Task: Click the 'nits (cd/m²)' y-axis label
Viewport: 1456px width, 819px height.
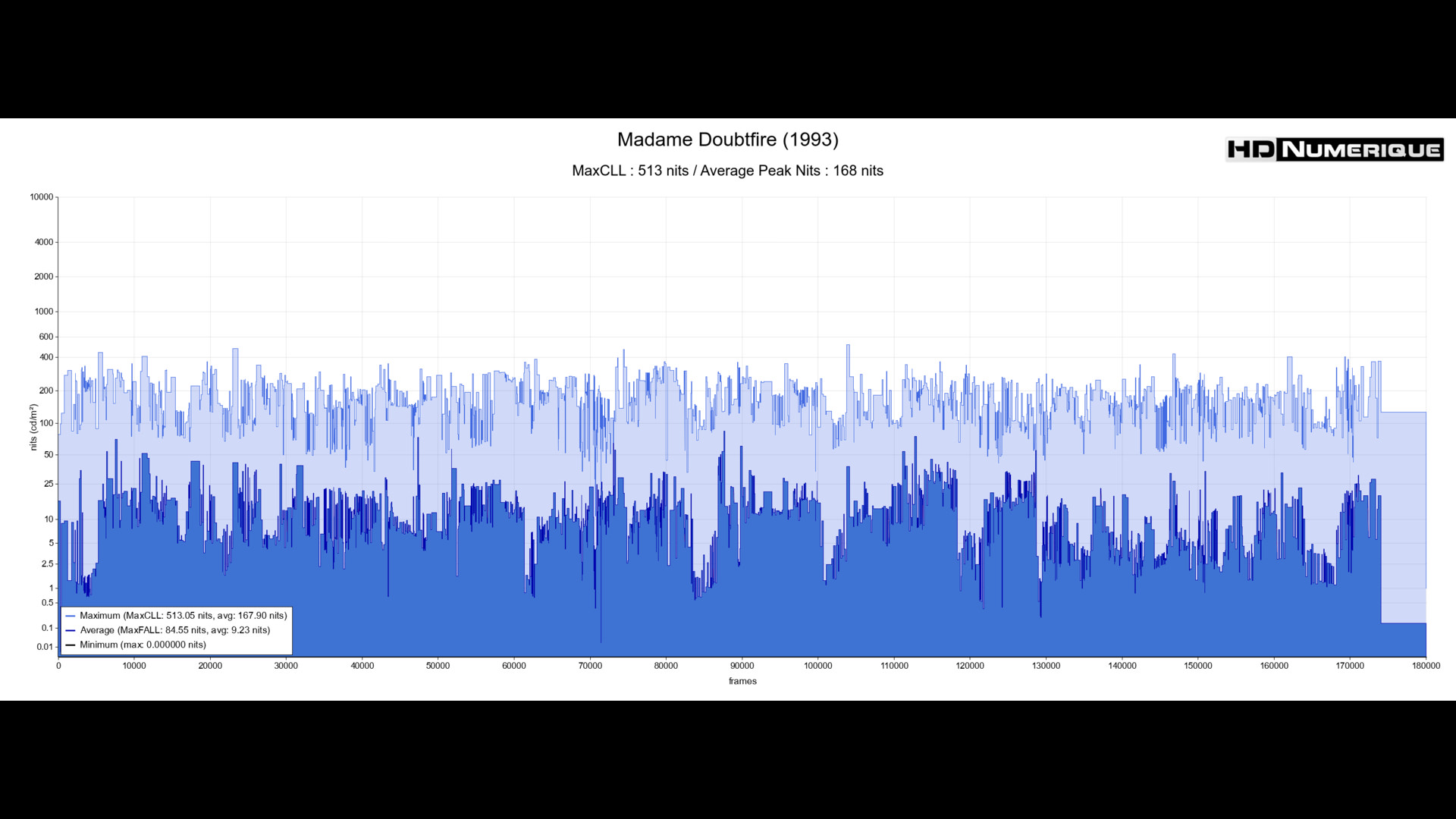Action: (33, 427)
